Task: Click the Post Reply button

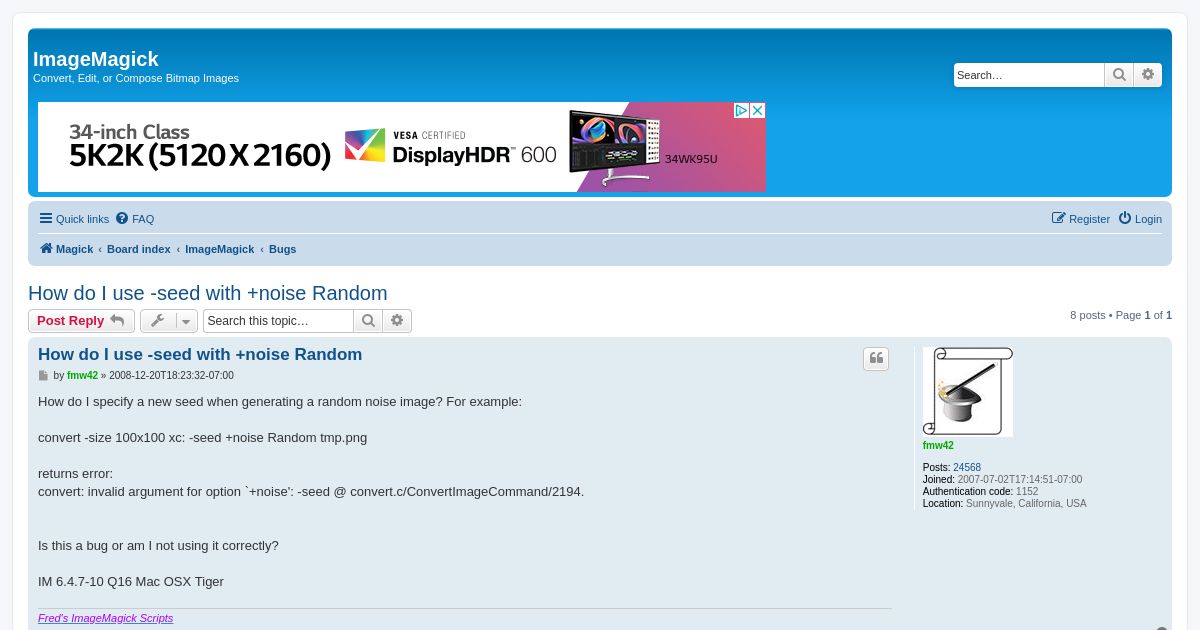Action: coord(81,321)
